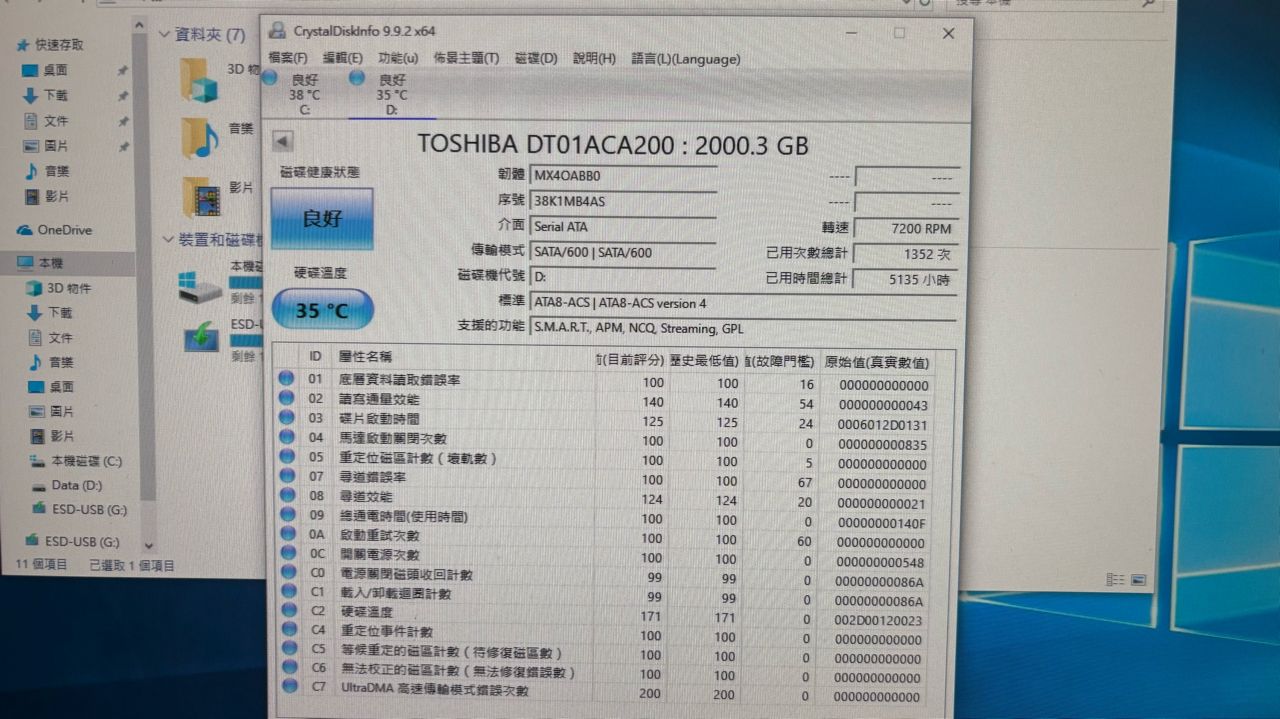Collapse the 資料夾 (7) group in Explorer
This screenshot has width=1280, height=719.
point(165,34)
